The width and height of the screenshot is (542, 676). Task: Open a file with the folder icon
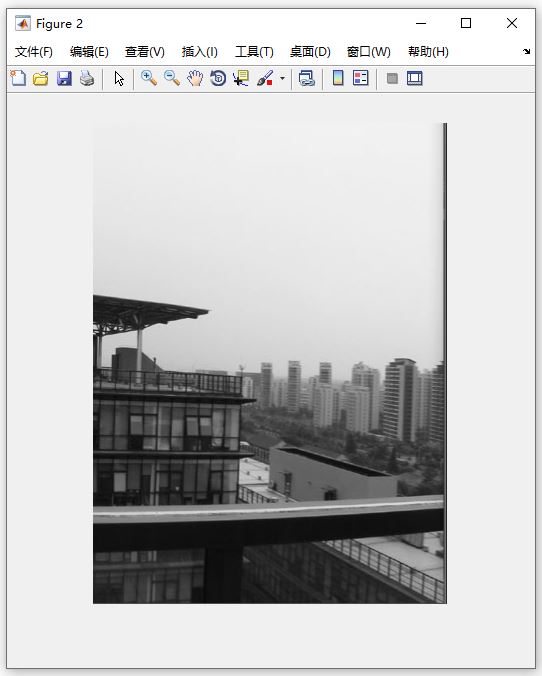tap(41, 78)
